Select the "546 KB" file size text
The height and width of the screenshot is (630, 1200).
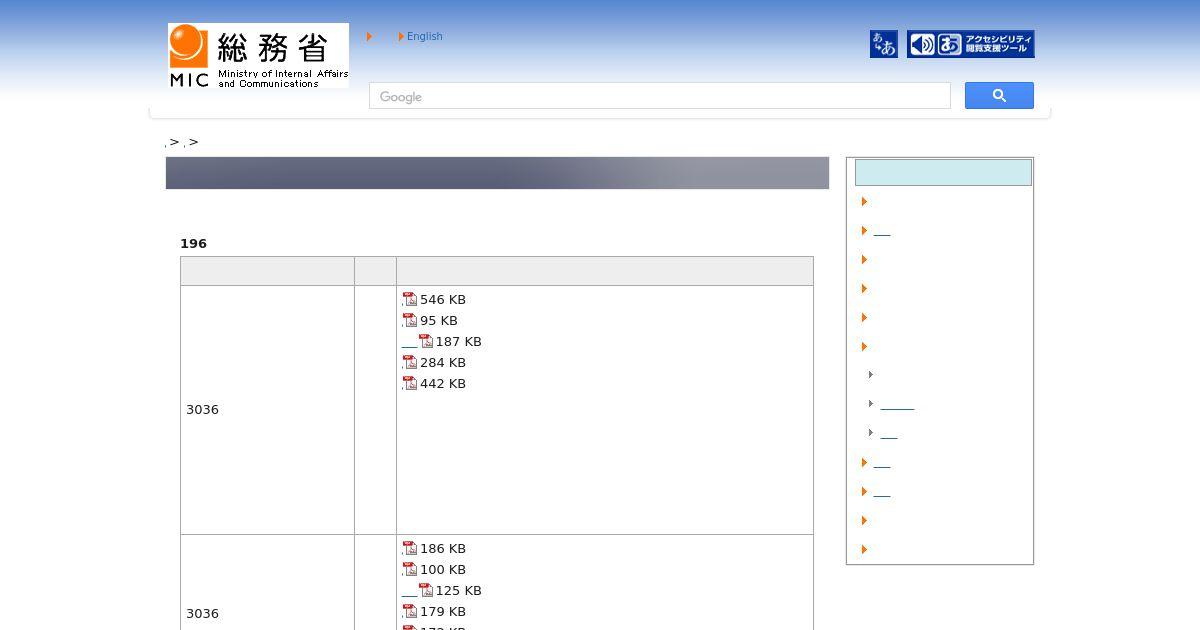(x=443, y=300)
